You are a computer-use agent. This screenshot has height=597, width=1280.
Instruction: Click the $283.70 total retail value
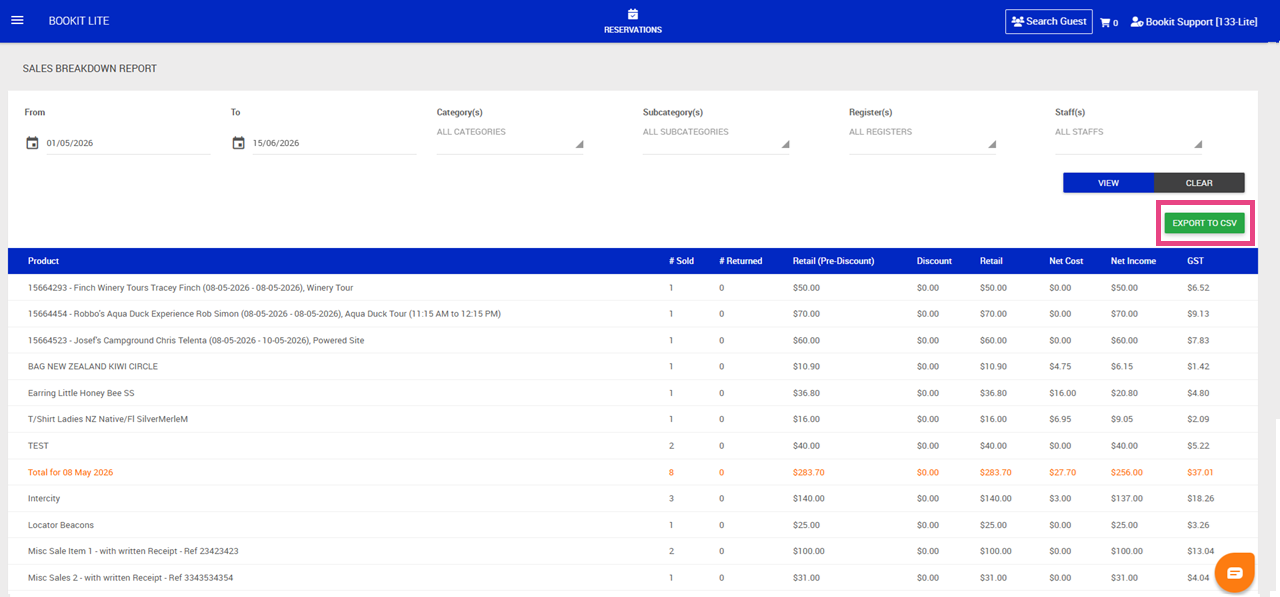(995, 472)
